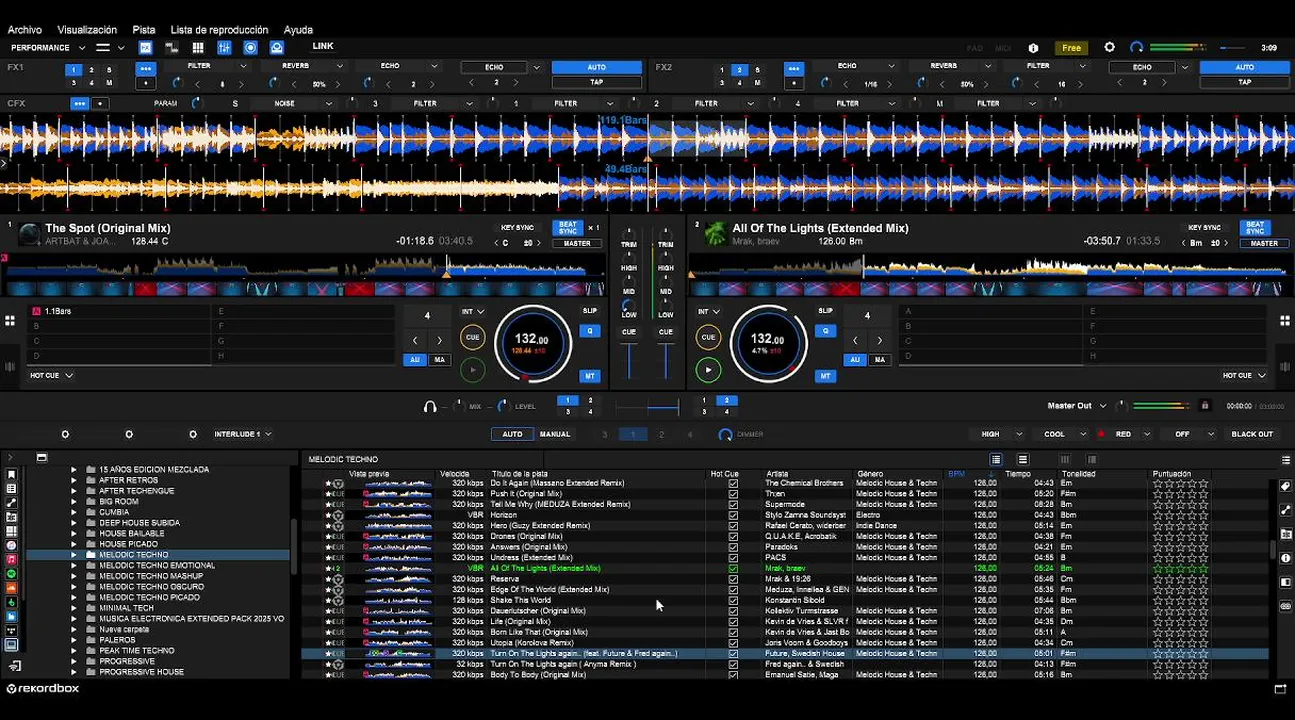Toggle BEAT SYNC on deck 1
The image size is (1295, 720).
[568, 228]
